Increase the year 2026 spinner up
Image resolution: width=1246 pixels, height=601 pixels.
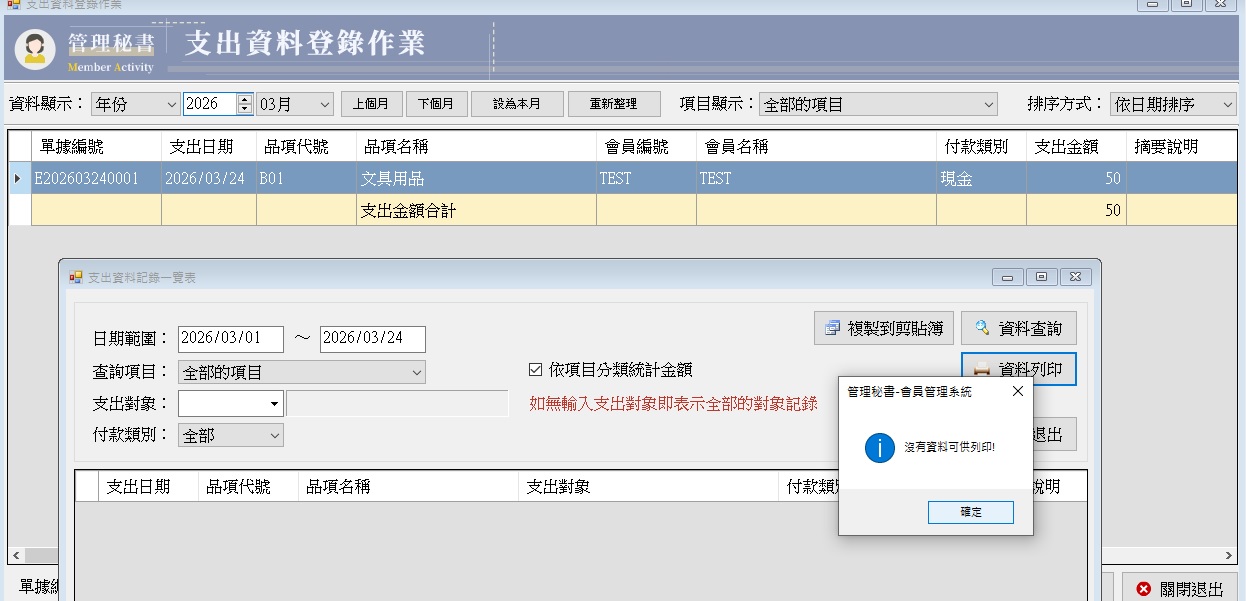244,99
